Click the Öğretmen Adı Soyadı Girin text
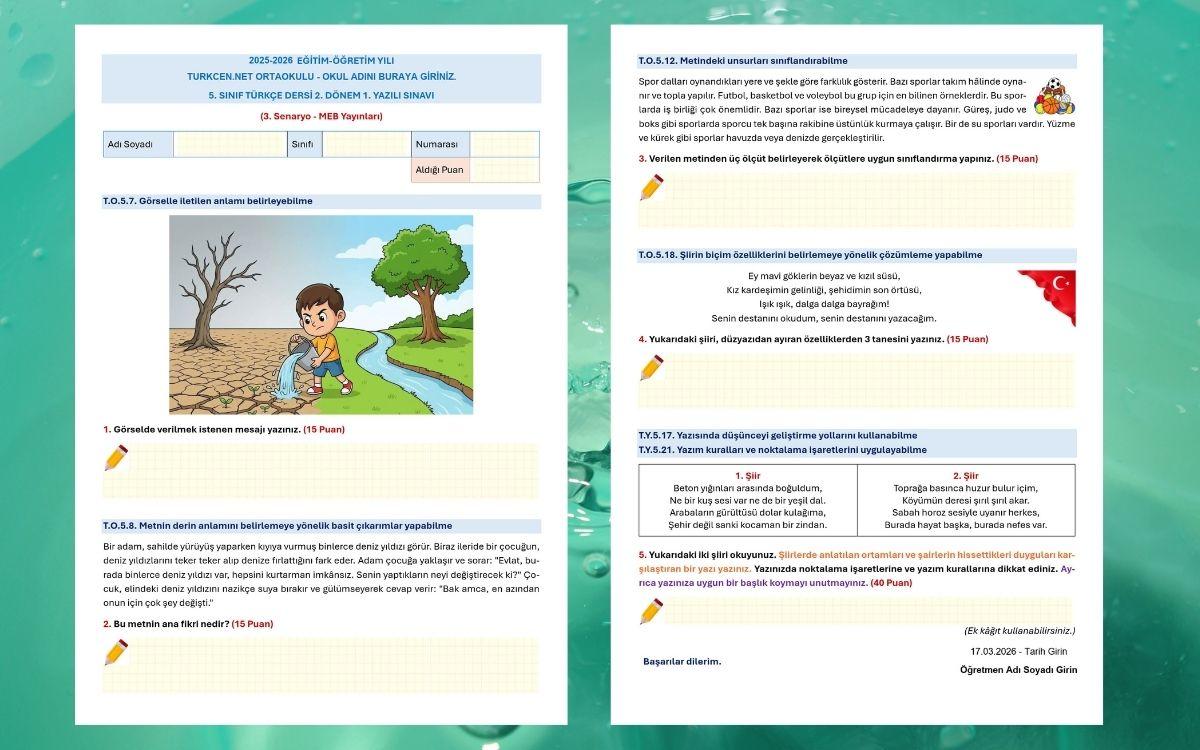Screen dimensions: 1200x750 (1018, 669)
